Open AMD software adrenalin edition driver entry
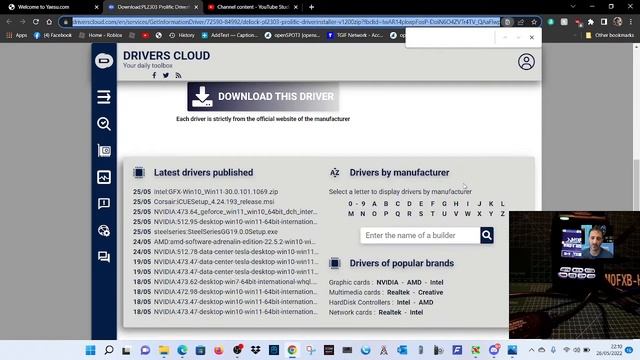Screen dimensions: 640x360 [x=235, y=242]
